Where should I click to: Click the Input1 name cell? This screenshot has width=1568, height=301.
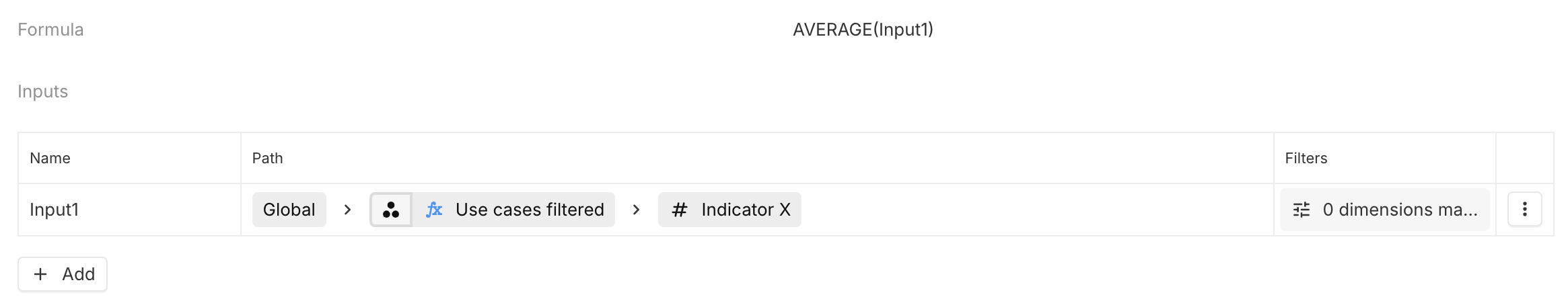point(55,210)
